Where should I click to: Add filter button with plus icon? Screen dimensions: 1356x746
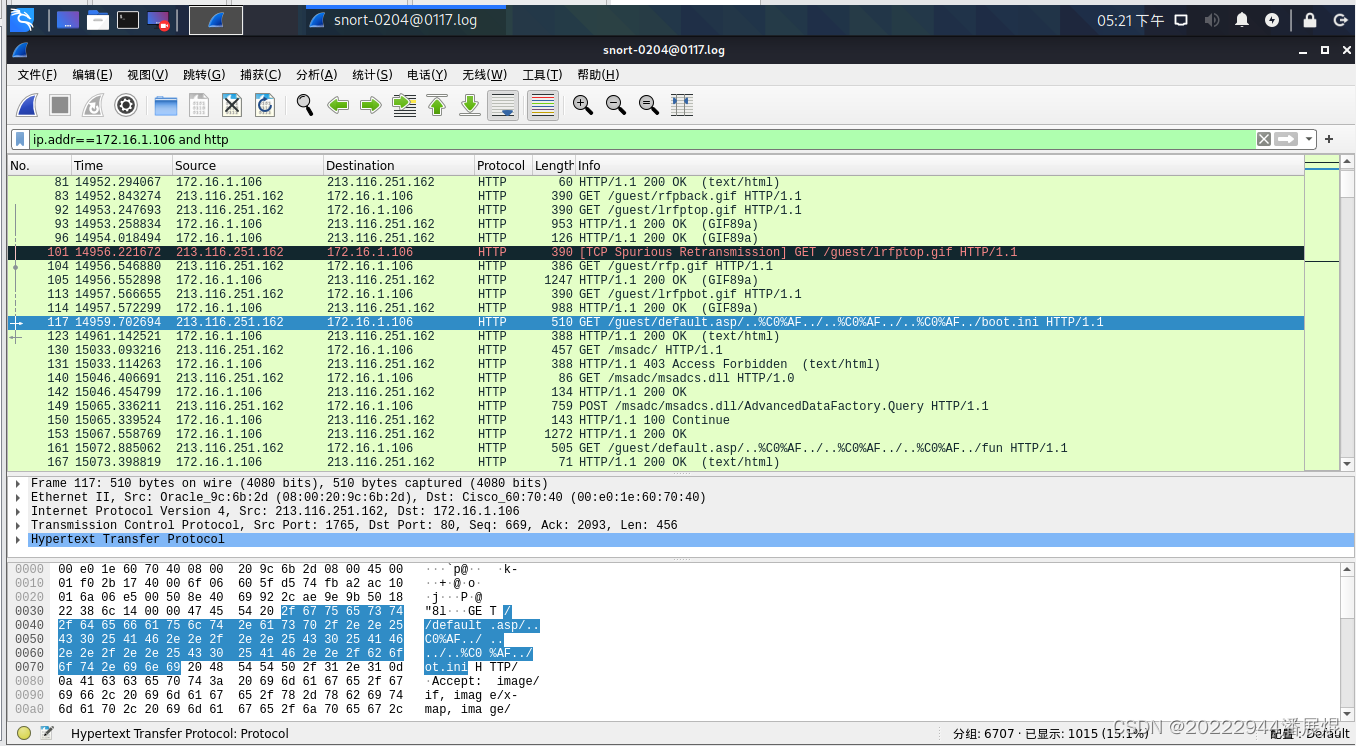[x=1329, y=139]
